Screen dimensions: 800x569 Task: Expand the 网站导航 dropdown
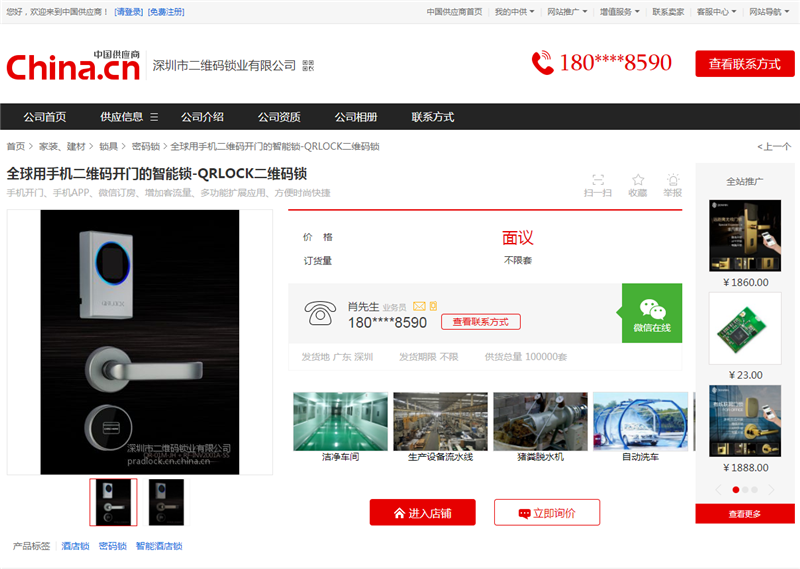(x=769, y=12)
